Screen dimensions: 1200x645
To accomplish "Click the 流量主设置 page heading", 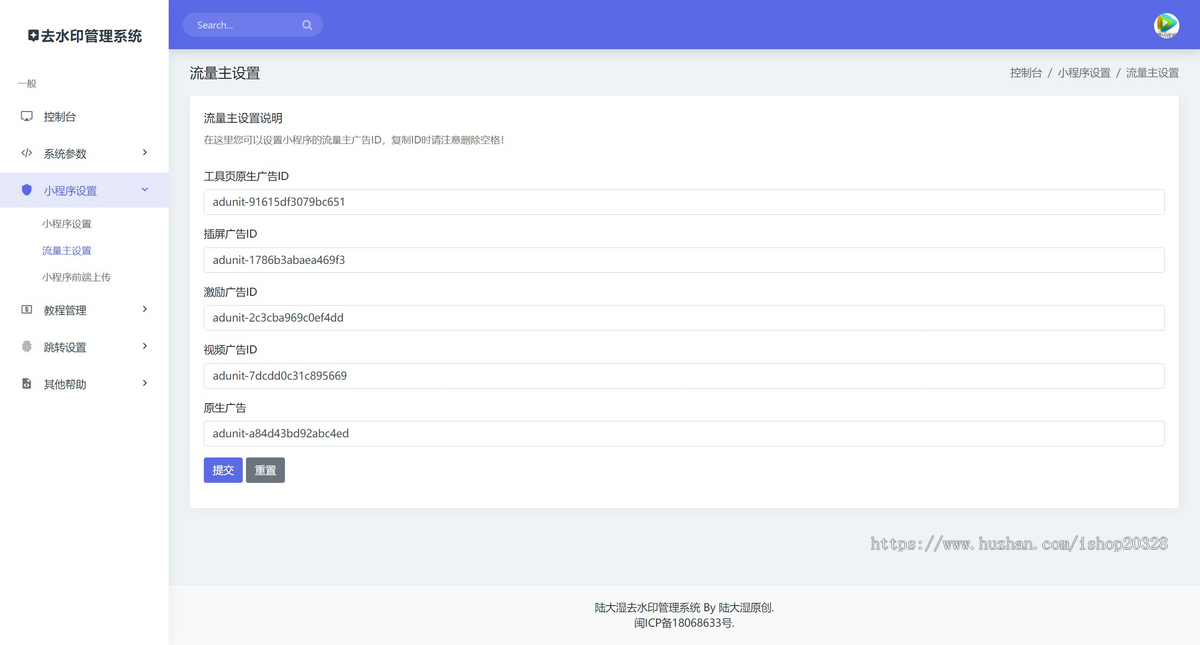I will pyautogui.click(x=225, y=73).
